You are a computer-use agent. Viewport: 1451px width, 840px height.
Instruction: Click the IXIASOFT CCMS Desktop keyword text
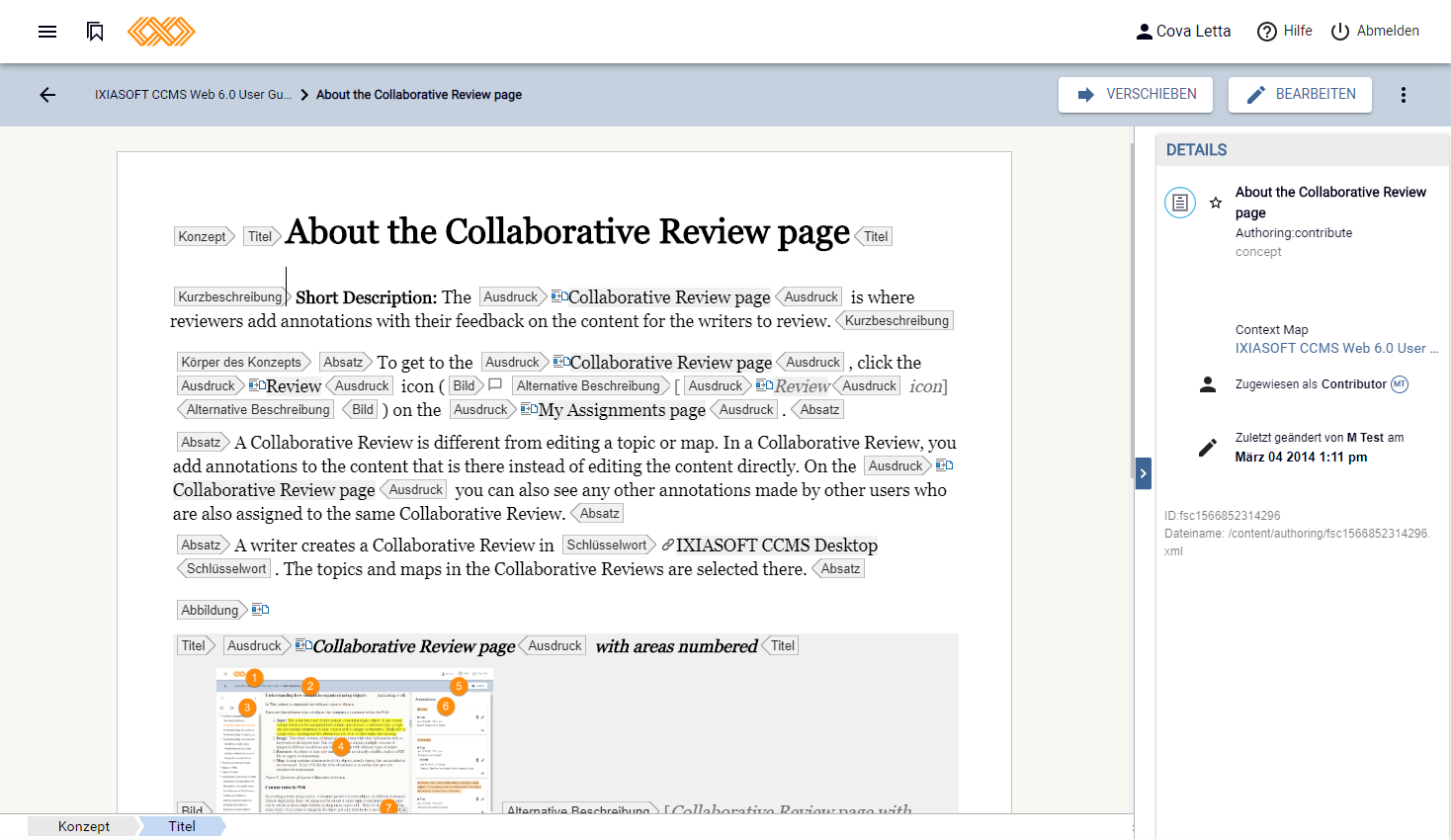pos(777,546)
